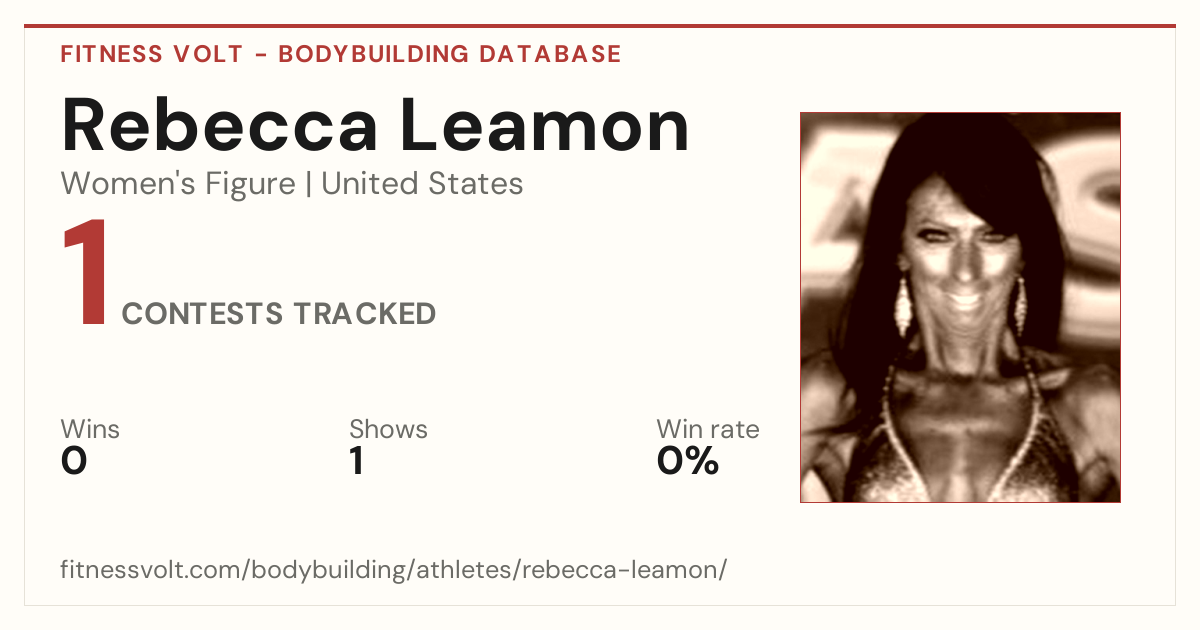Click the Shows label

pyautogui.click(x=388, y=430)
